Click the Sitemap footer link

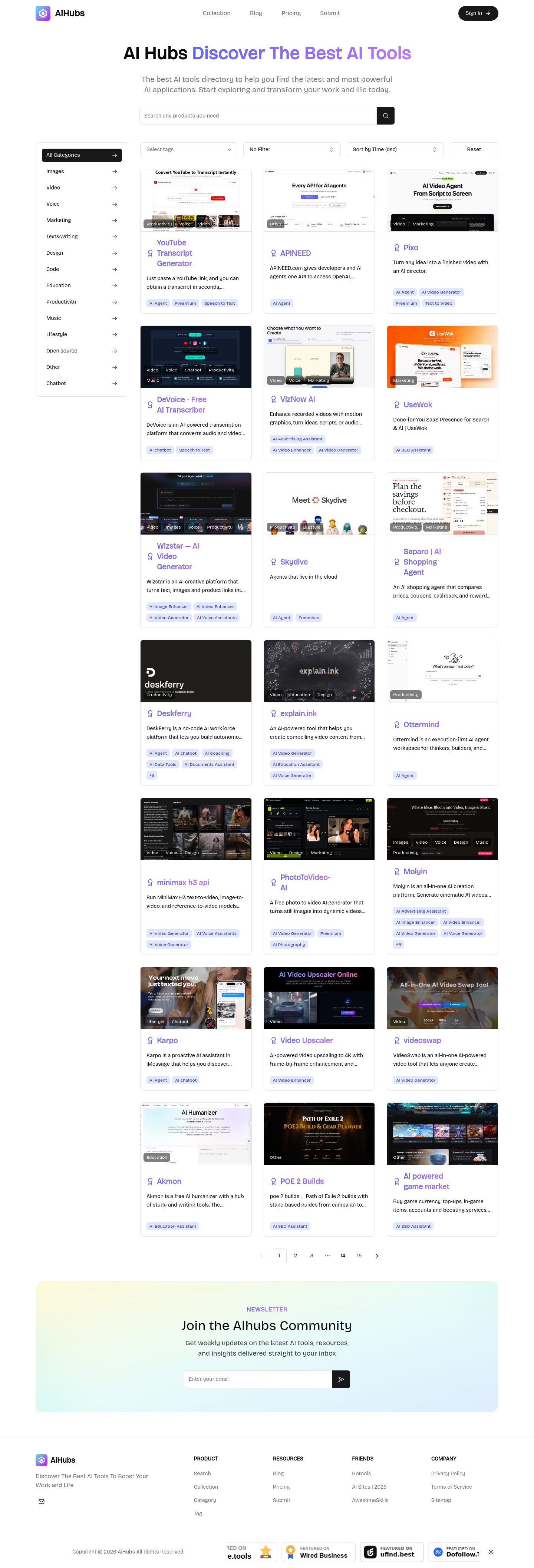(441, 1501)
